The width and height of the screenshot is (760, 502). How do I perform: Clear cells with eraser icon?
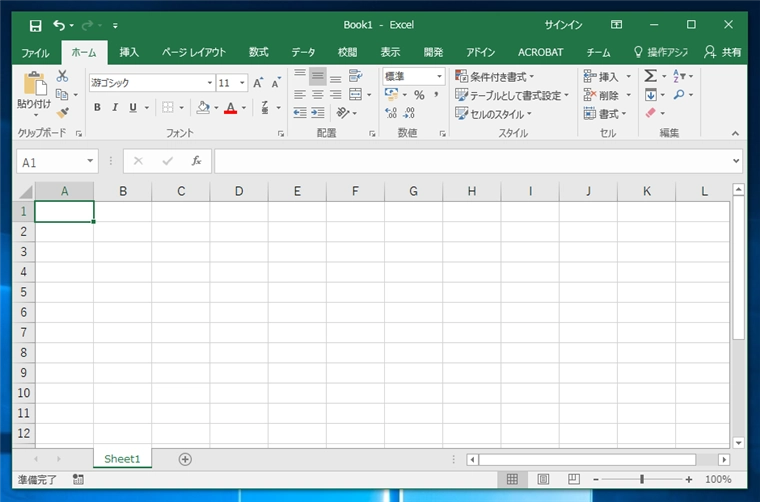tap(650, 113)
